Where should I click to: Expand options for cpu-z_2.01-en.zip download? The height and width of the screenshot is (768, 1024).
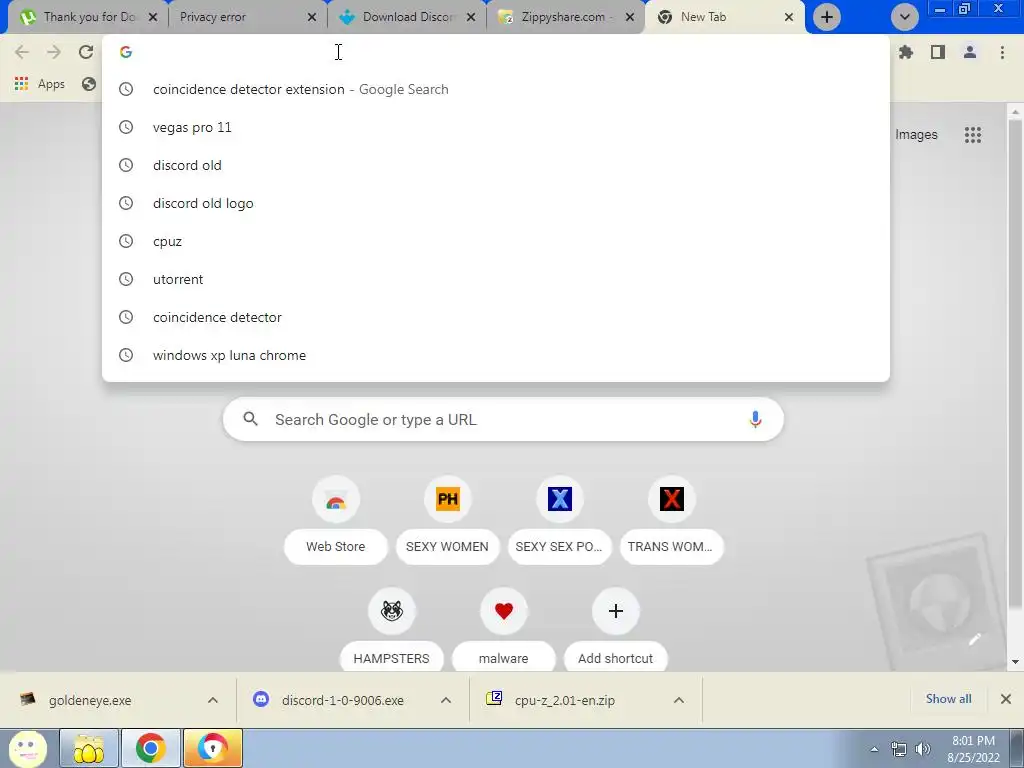tap(679, 700)
